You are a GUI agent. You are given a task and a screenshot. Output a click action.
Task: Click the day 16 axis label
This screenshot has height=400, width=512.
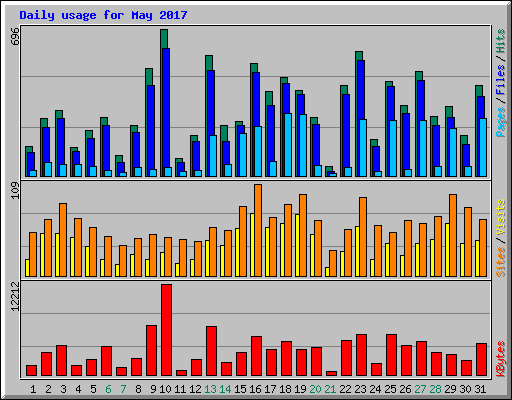pos(255,389)
